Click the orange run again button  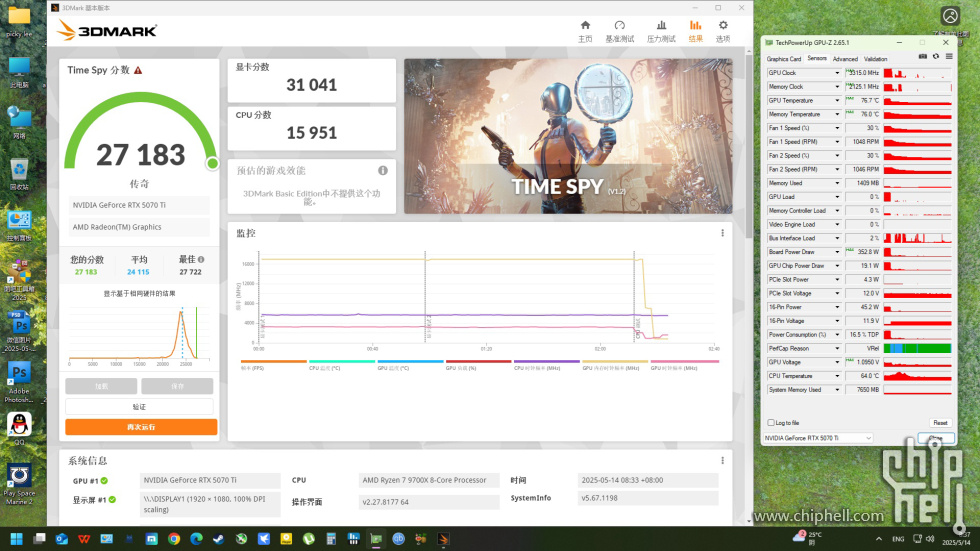tap(141, 427)
